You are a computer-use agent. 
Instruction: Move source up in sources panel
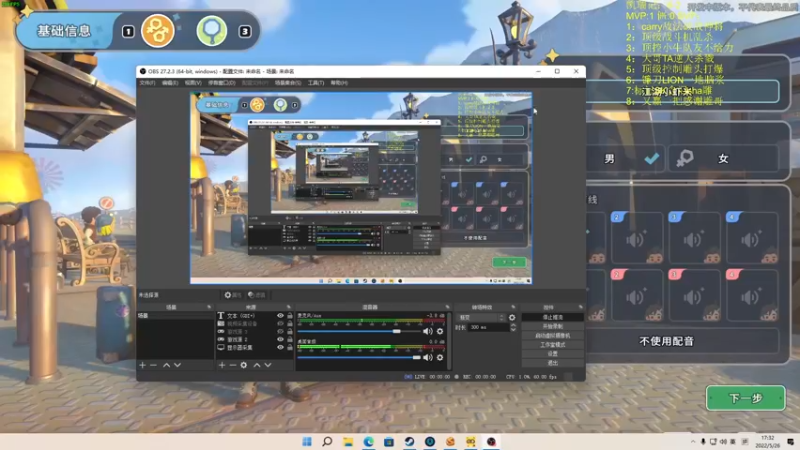tap(257, 365)
